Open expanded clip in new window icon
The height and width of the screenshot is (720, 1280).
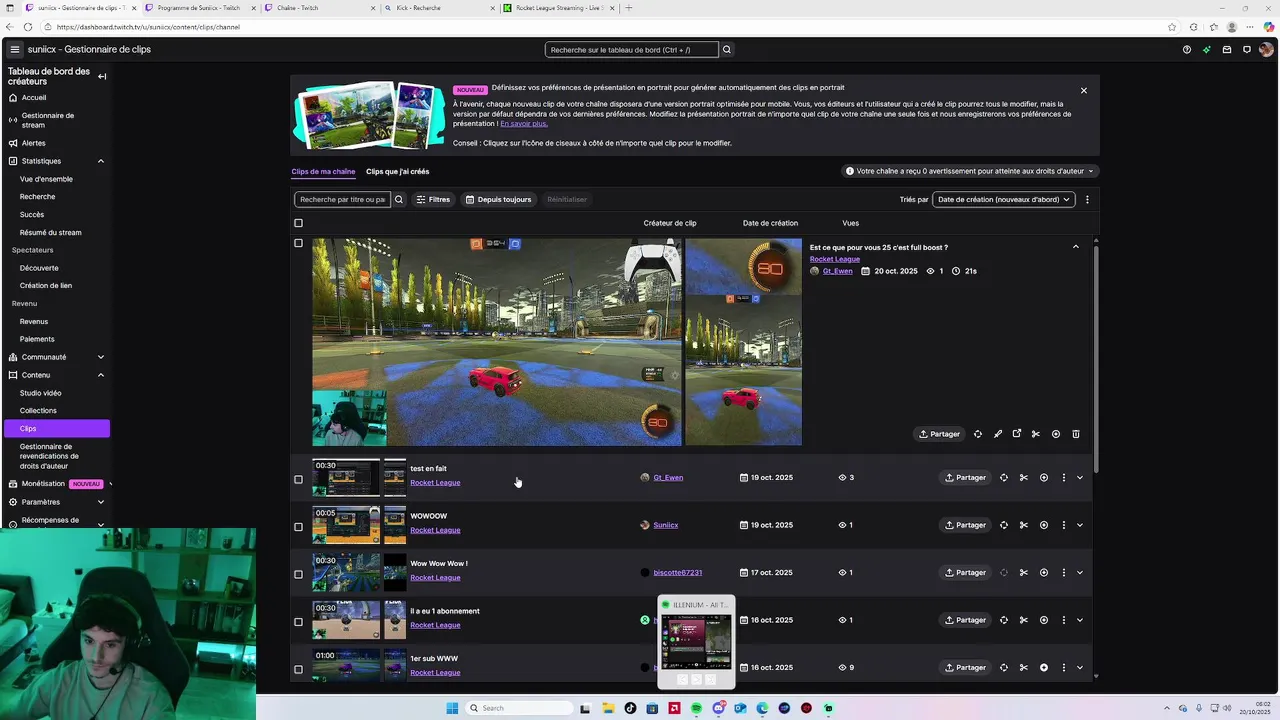pos(1017,434)
